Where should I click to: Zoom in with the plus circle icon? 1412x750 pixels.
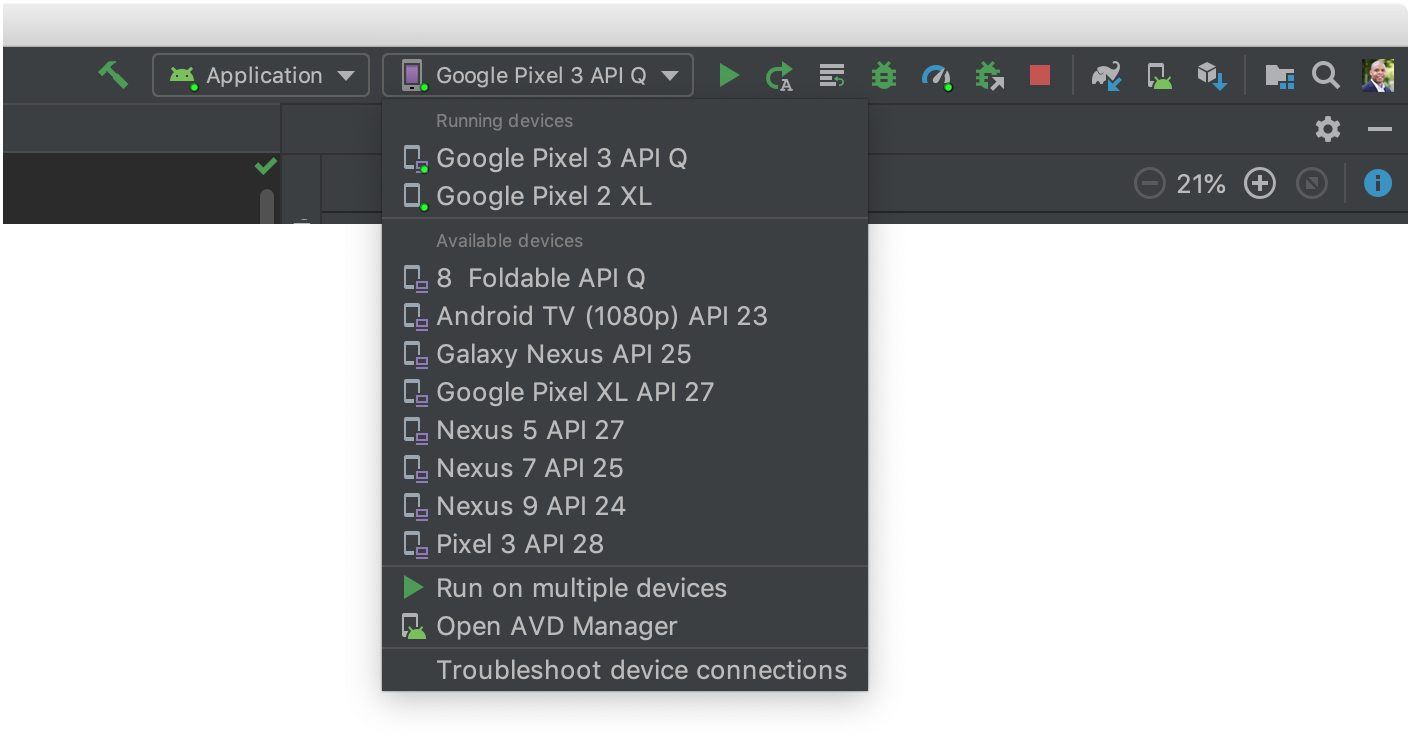[x=1260, y=183]
